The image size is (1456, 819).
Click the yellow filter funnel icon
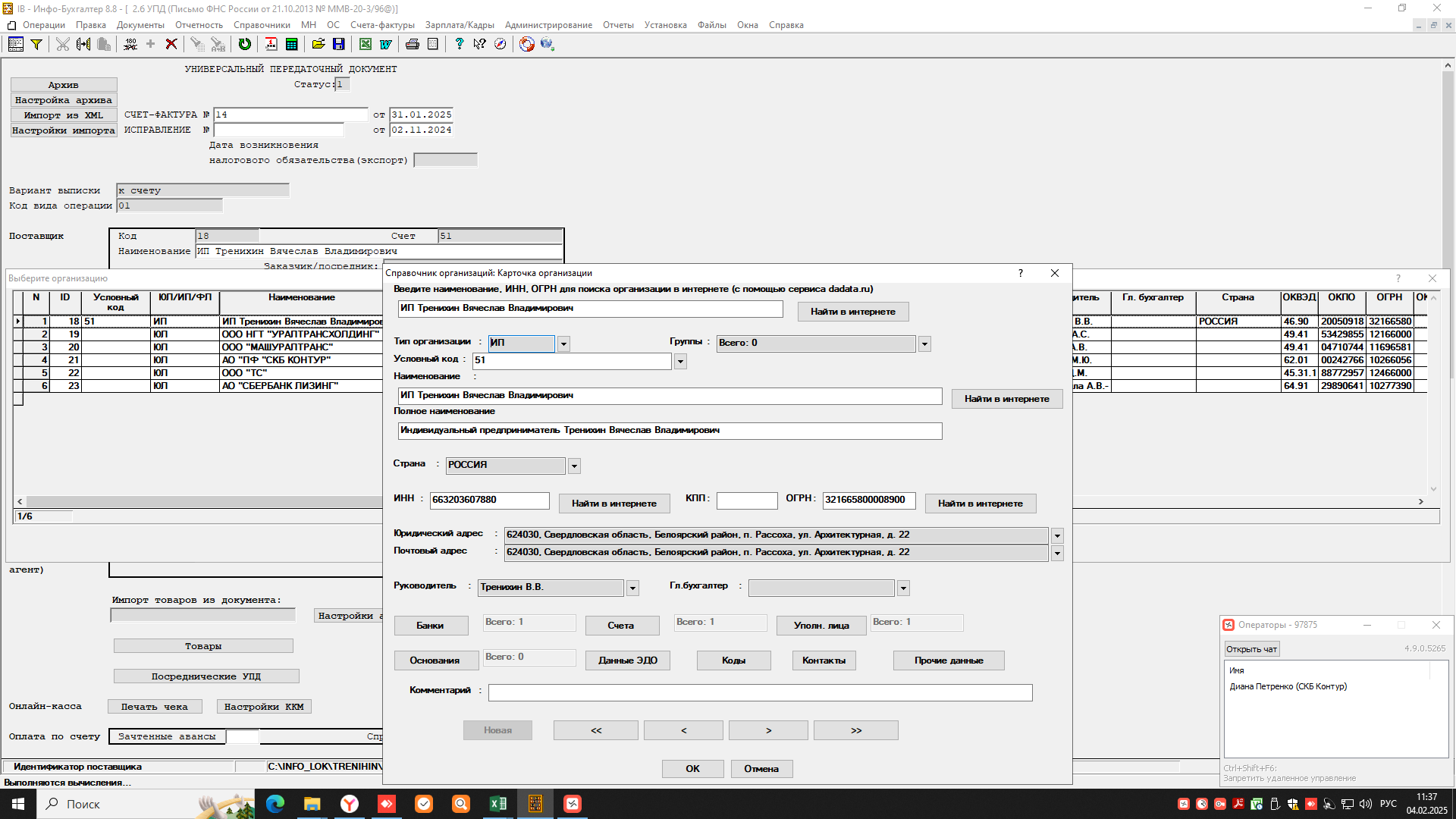pos(36,44)
